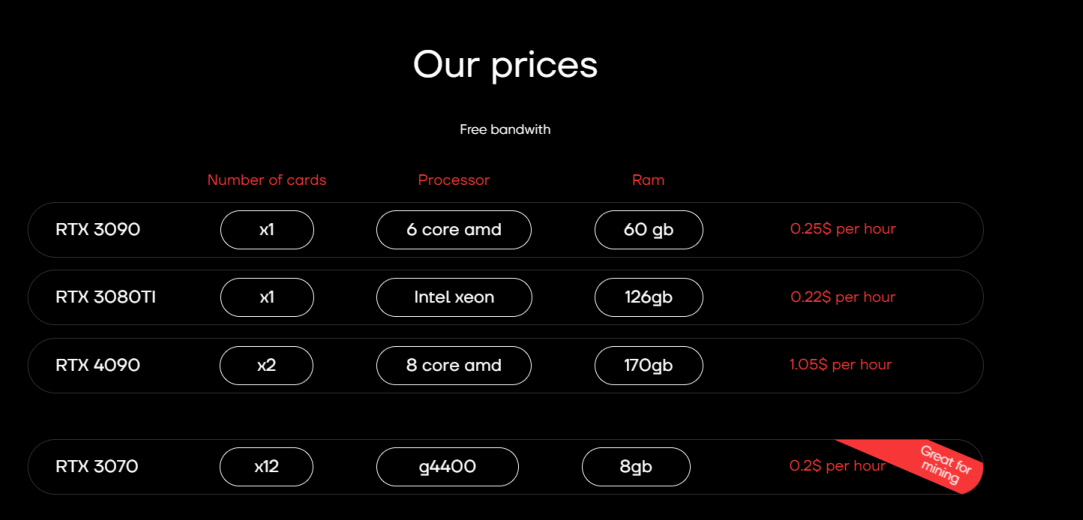Click the x12 card count pill
The image size is (1083, 520).
click(266, 467)
